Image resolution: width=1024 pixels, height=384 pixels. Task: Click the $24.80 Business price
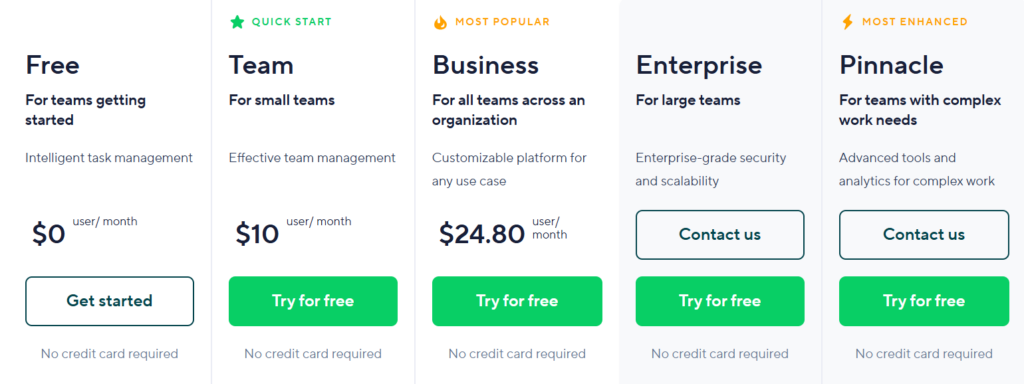tap(482, 234)
